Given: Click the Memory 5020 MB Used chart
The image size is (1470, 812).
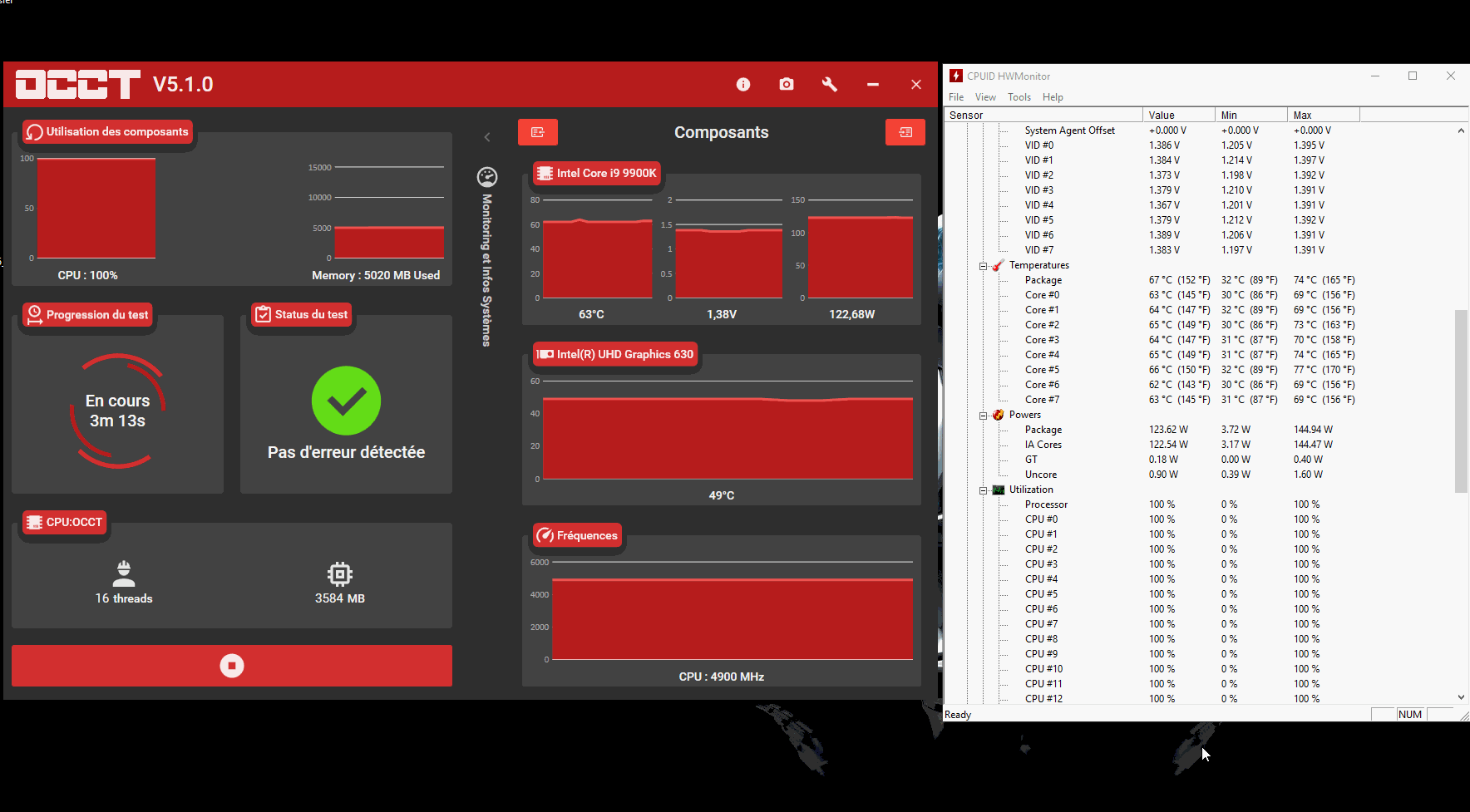Looking at the screenshot, I should pos(389,213).
